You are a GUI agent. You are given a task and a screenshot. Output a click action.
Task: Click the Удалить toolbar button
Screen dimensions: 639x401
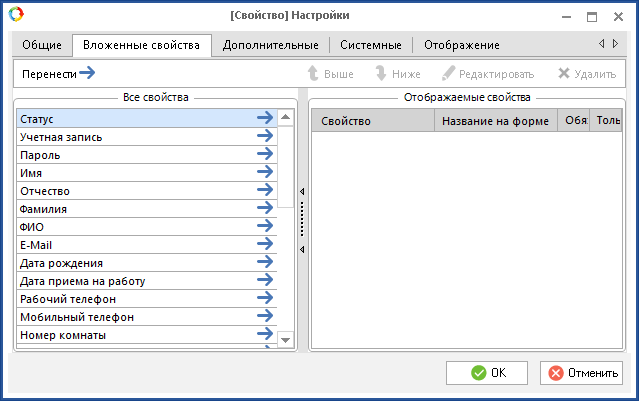point(587,74)
